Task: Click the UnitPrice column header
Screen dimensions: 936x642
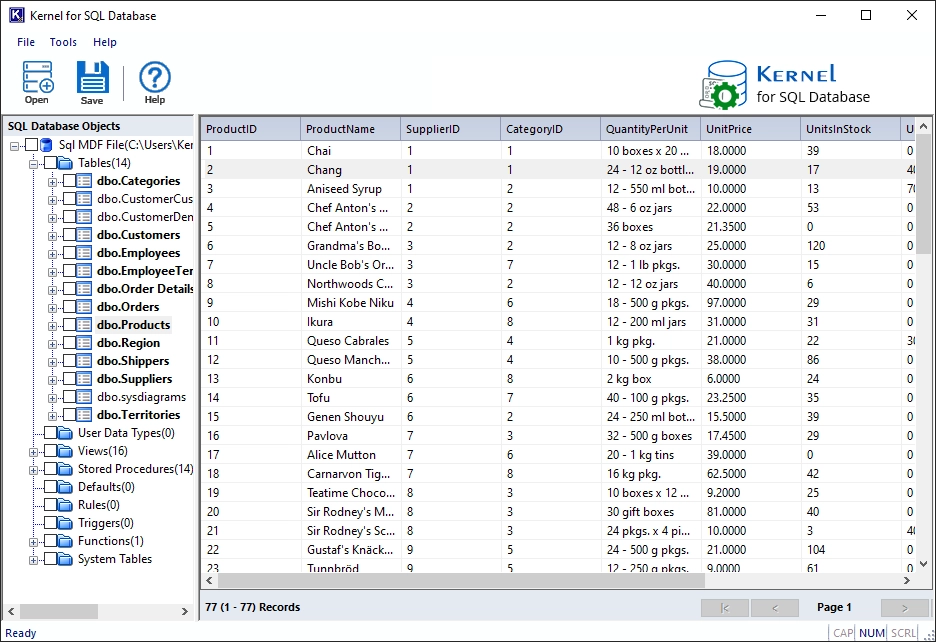Action: [750, 129]
